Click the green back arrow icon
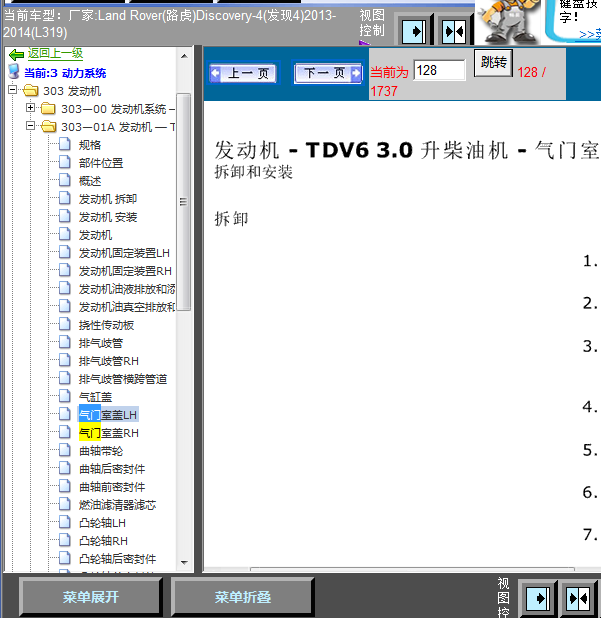 tap(17, 54)
